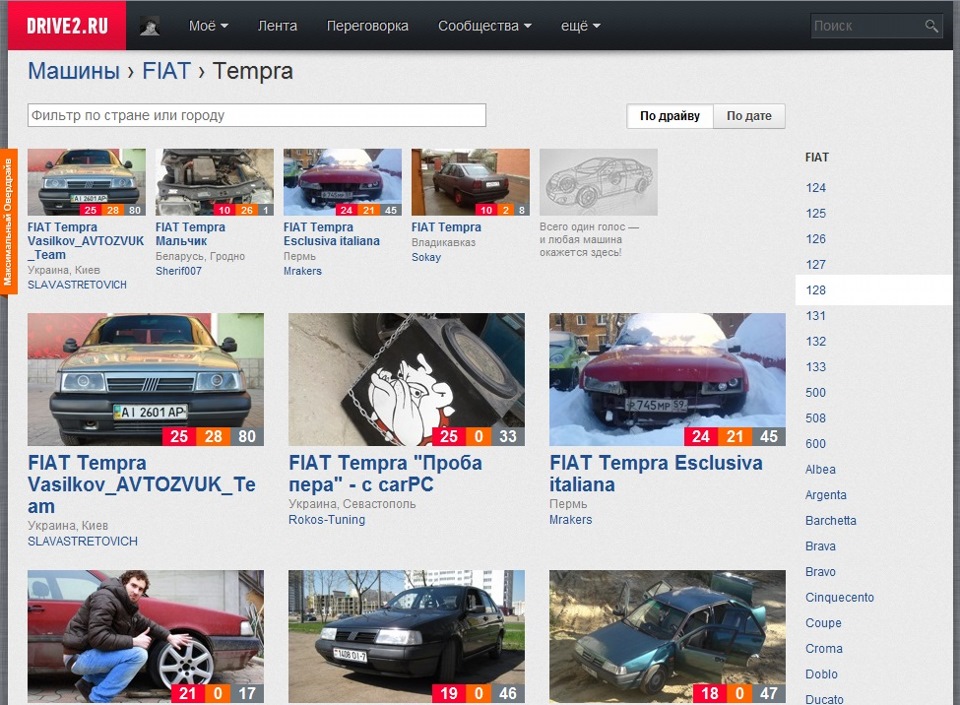
Task: Go to Переговорка in the top menu
Action: (367, 26)
